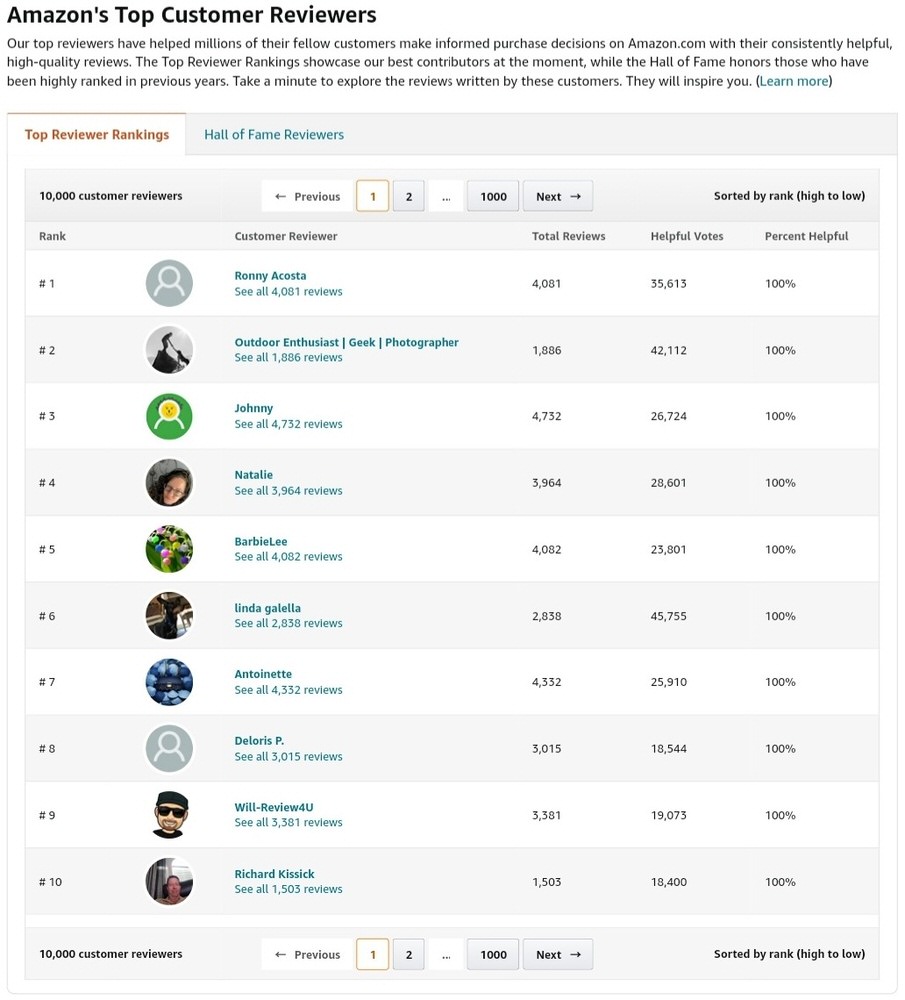
Task: Select page 1 in top pagination
Action: [372, 196]
